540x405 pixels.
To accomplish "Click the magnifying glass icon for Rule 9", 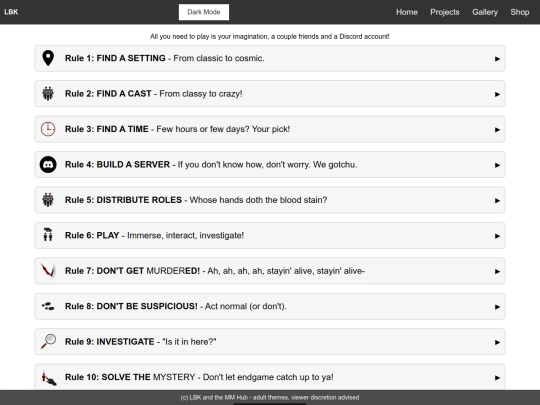I will (48, 341).
